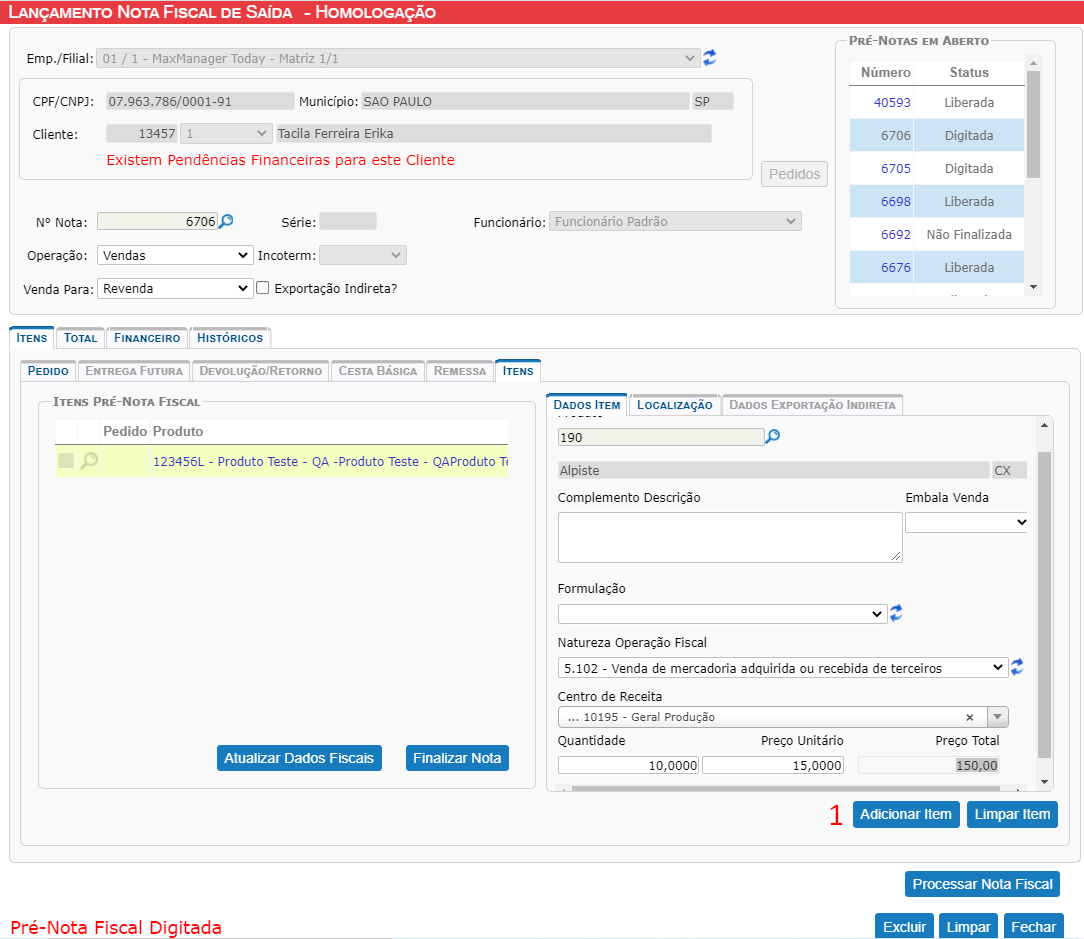Click the Preço Unitário input field
Screen dimensions: 1084x939
pyautogui.click(x=773, y=765)
